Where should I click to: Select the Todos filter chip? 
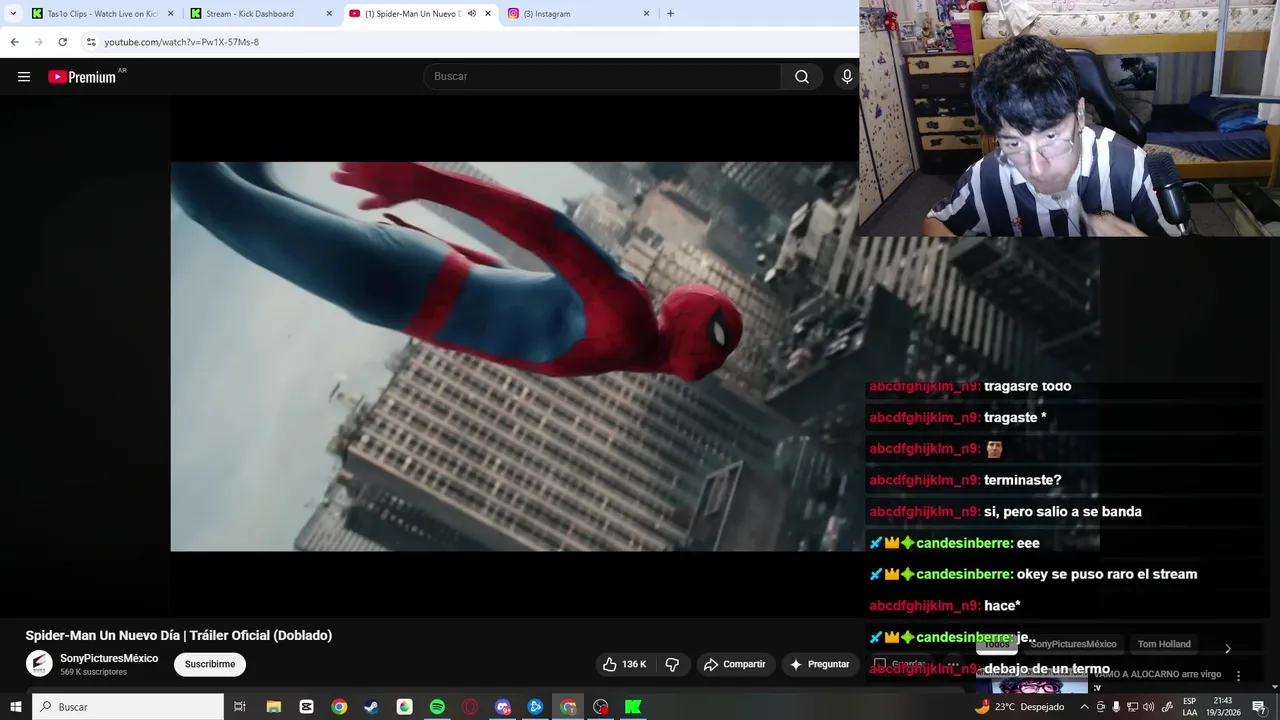point(997,645)
